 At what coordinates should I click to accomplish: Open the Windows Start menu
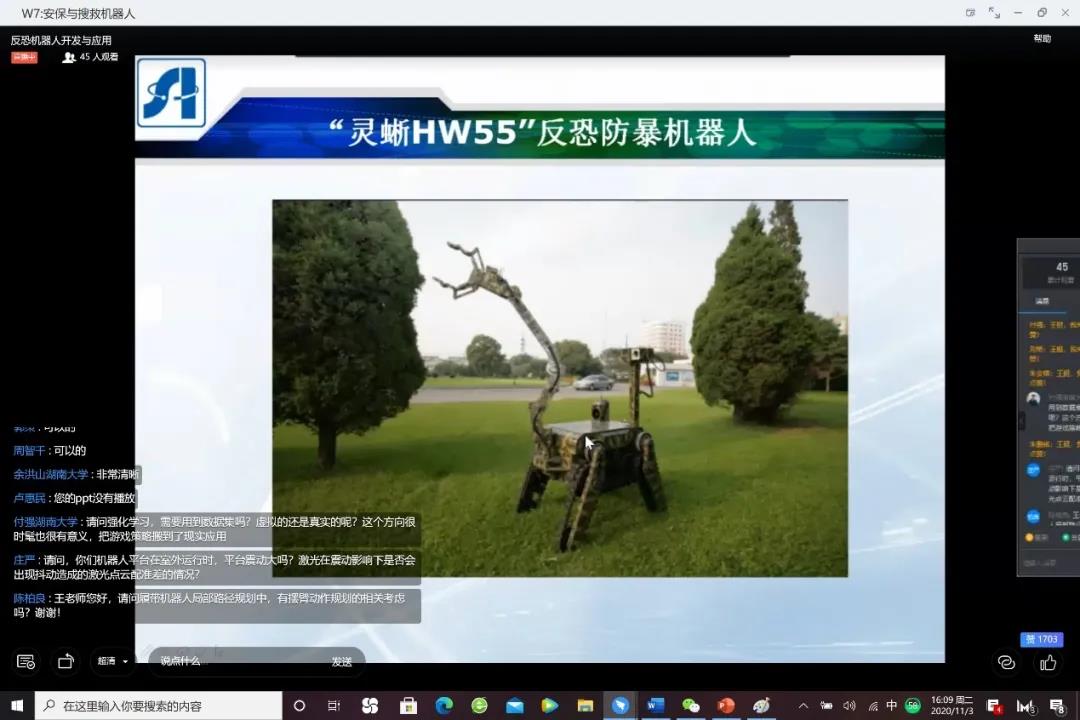tap(17, 706)
